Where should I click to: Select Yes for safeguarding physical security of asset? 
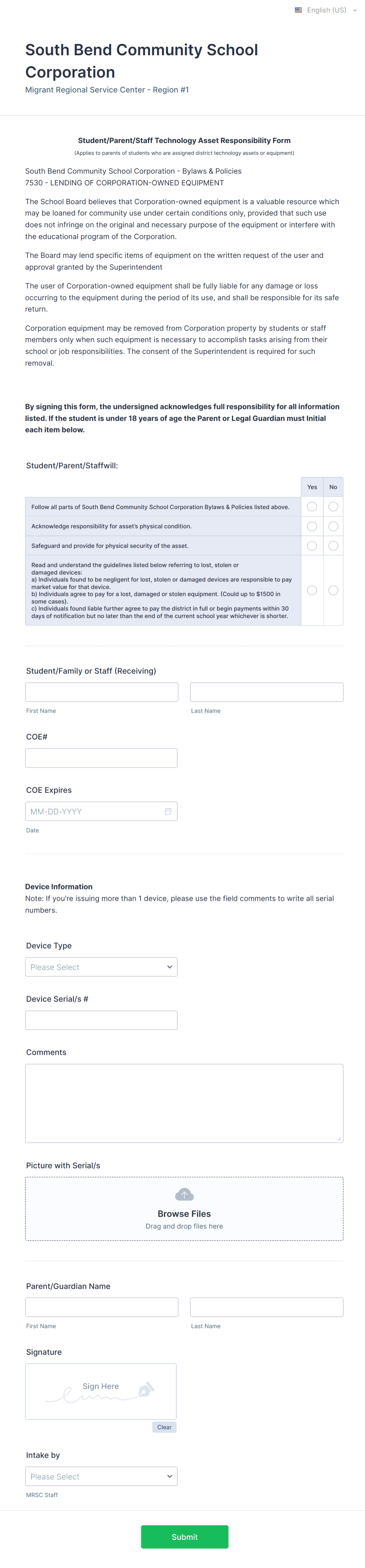tap(312, 545)
